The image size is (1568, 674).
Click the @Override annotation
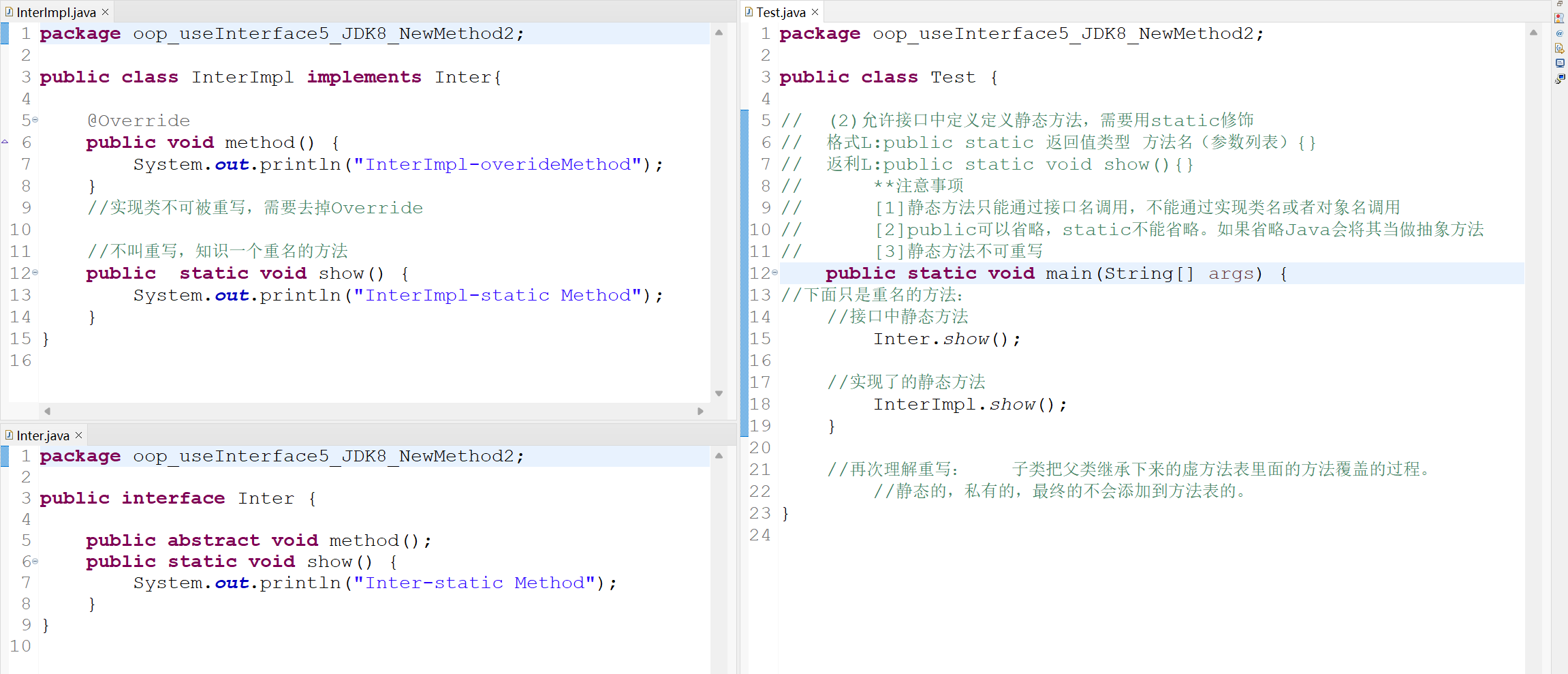click(x=139, y=121)
